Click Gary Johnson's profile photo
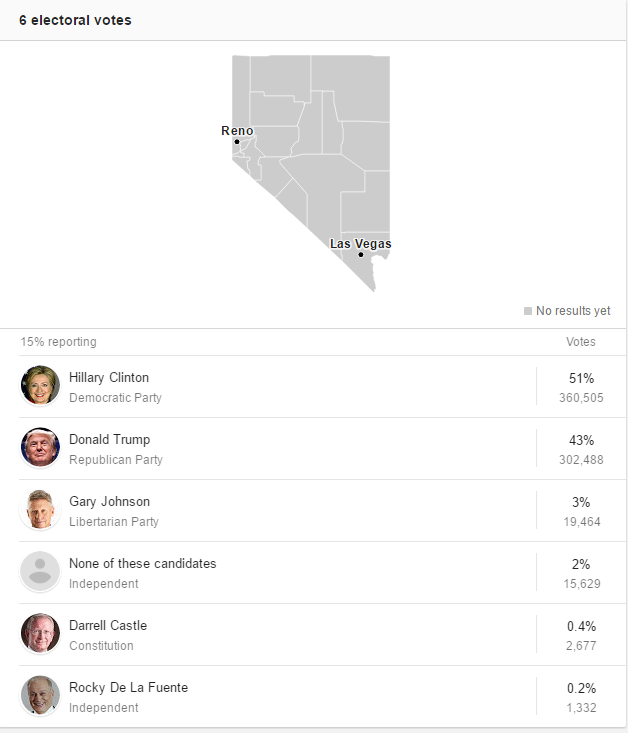The height and width of the screenshot is (733, 630). (x=40, y=510)
